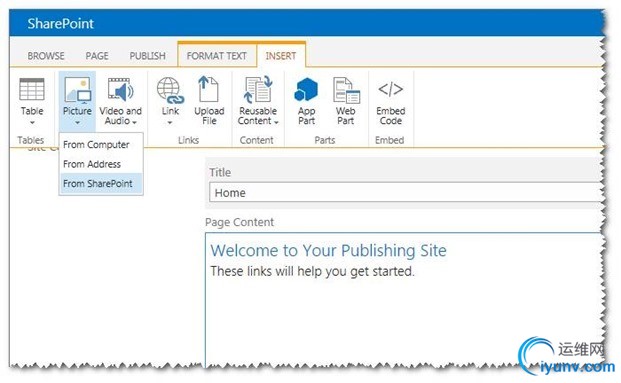Click the Parts group label

[325, 140]
